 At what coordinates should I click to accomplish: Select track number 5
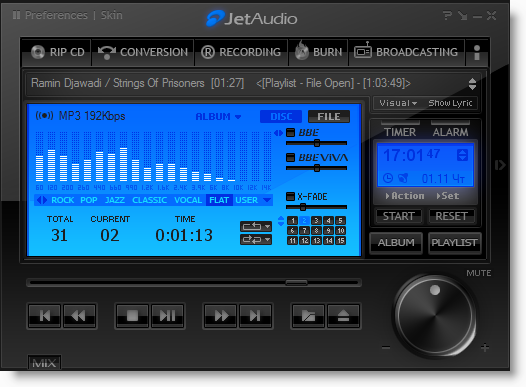pos(340,220)
